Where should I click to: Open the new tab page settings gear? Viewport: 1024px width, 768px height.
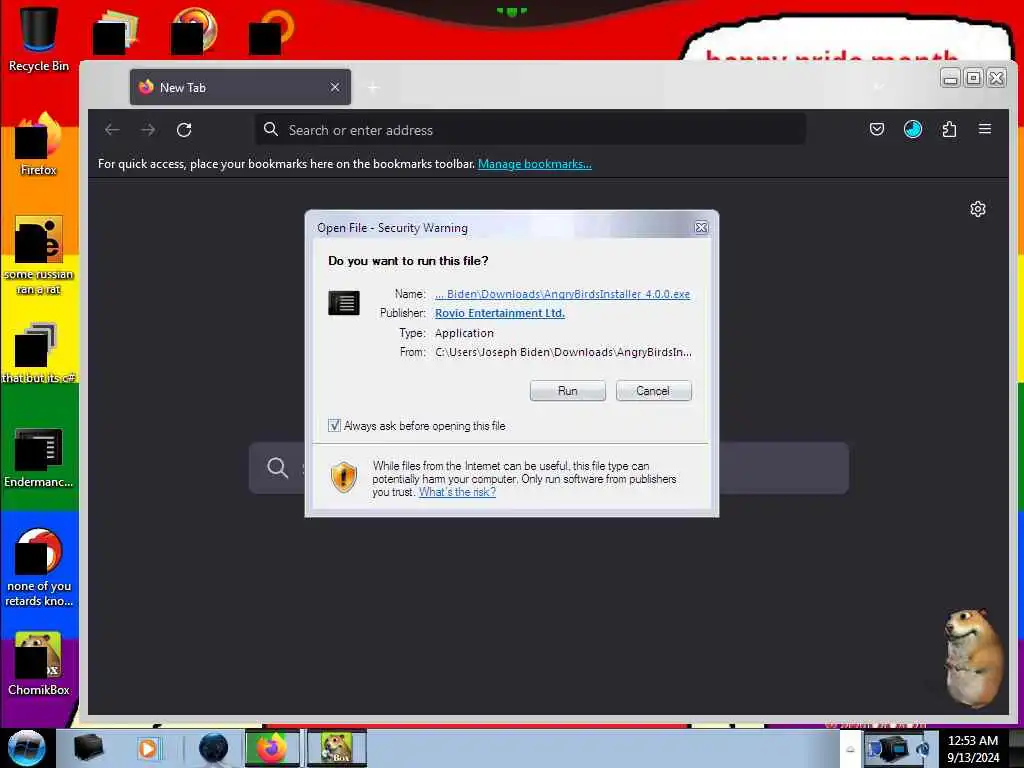(x=978, y=209)
